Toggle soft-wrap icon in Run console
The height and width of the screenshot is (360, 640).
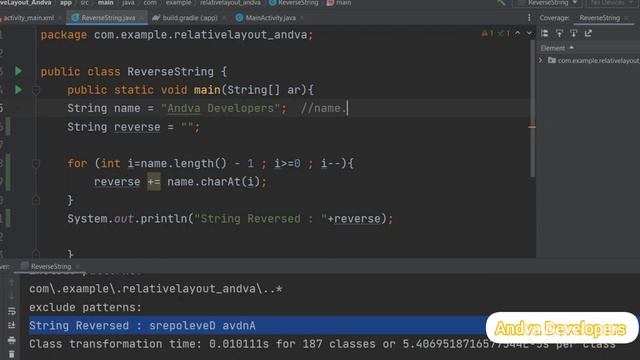[x=12, y=311]
